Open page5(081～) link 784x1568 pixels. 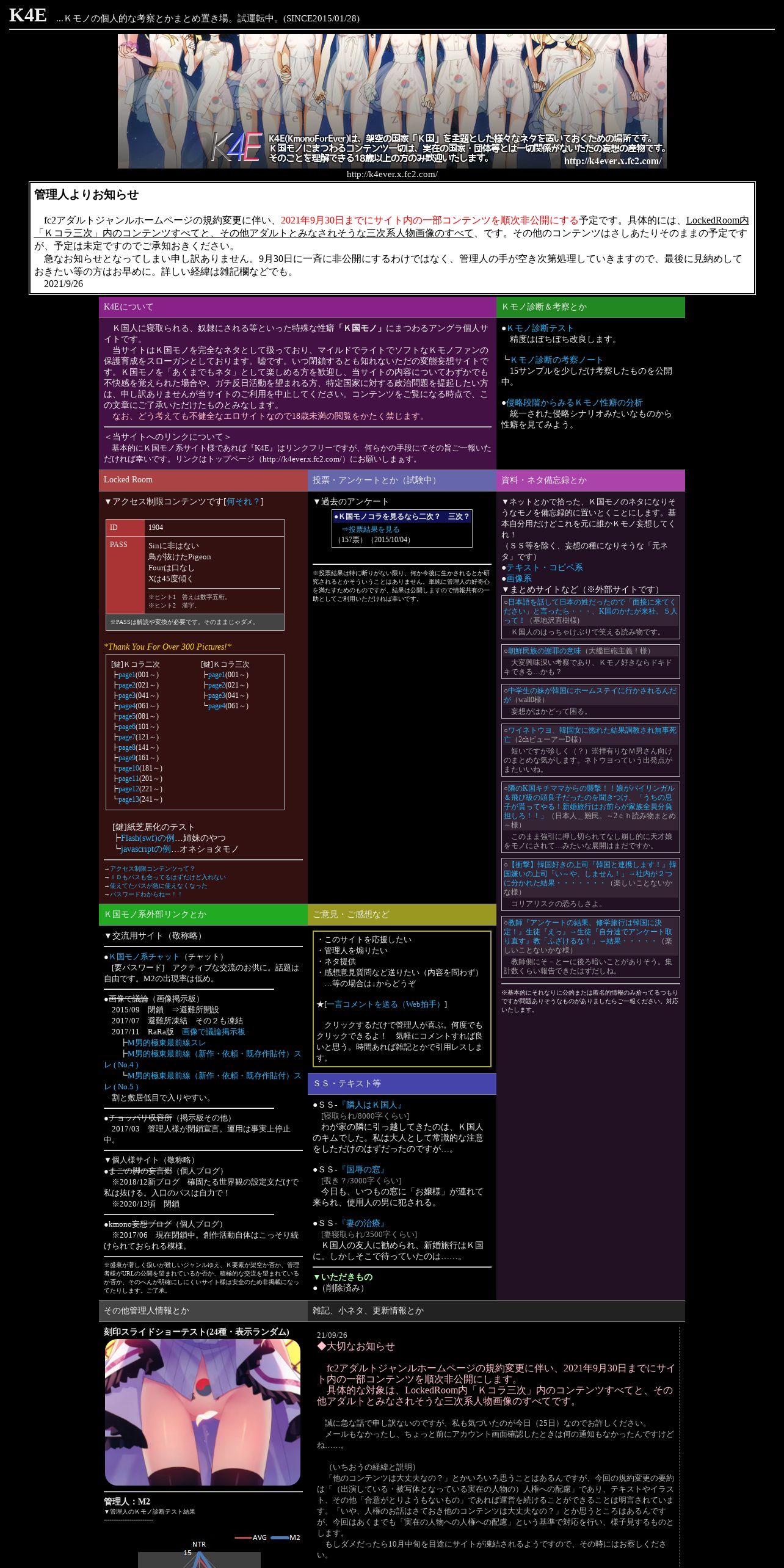(x=127, y=716)
